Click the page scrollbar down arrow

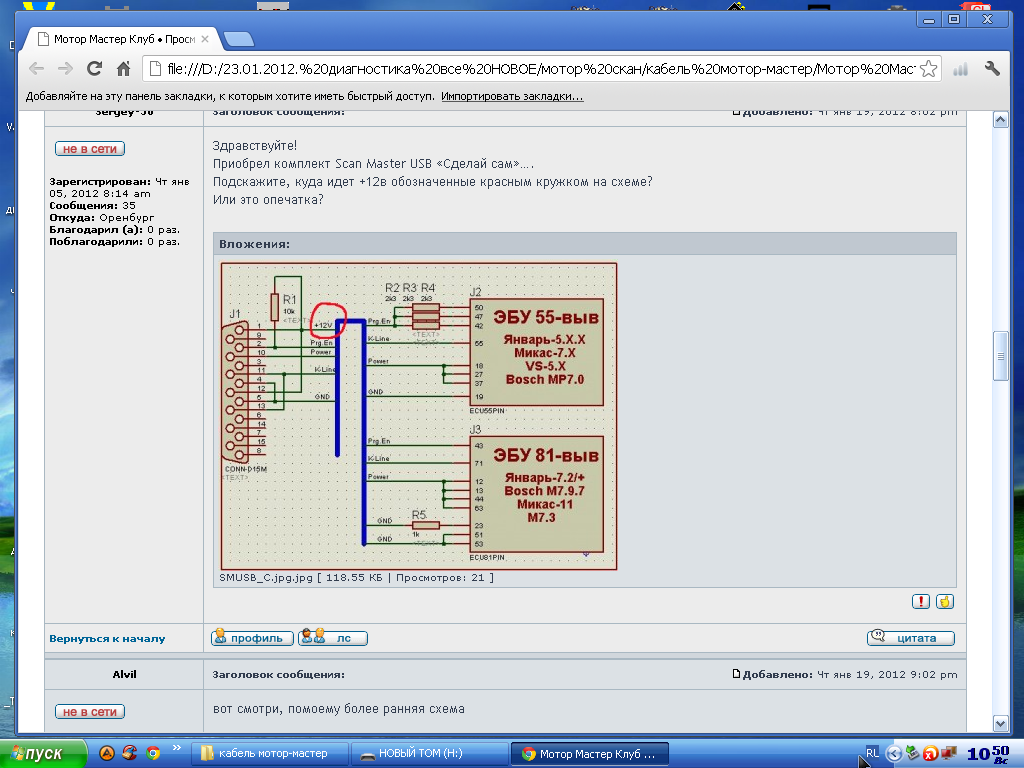tap(1000, 723)
